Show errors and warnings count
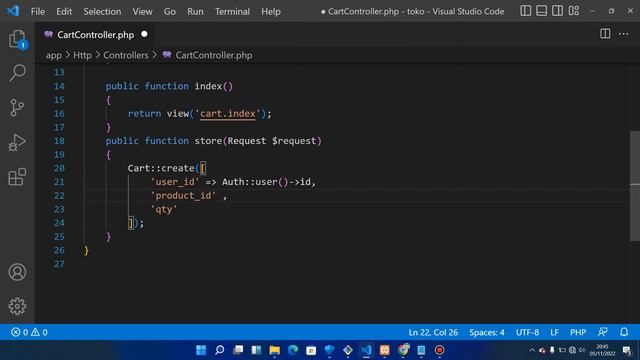The image size is (640, 360). (x=29, y=332)
